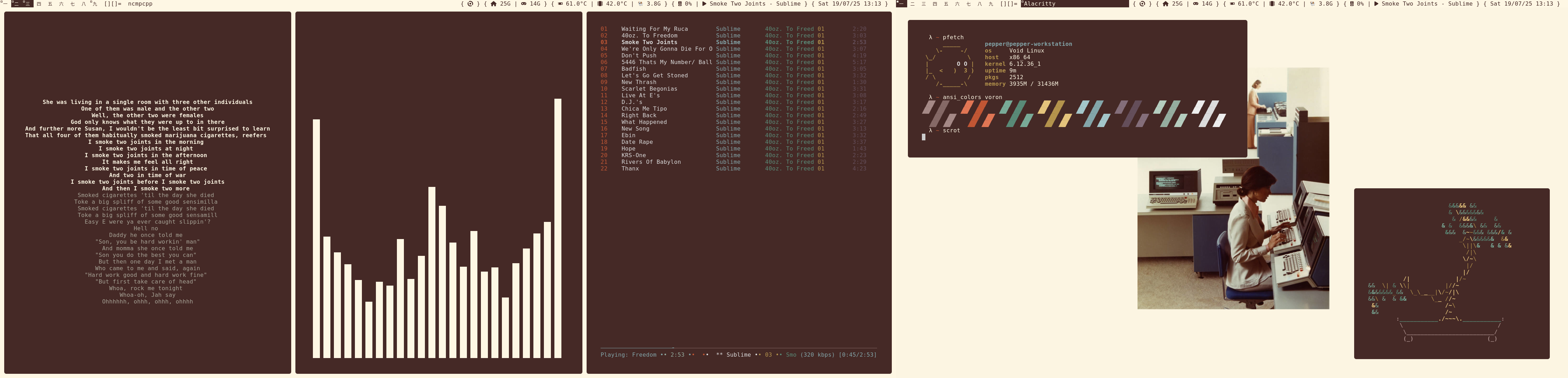Click the speaker icon beside 0% in the Alacritty bar
Viewport: 1568px width, 378px height.
point(1352,3)
